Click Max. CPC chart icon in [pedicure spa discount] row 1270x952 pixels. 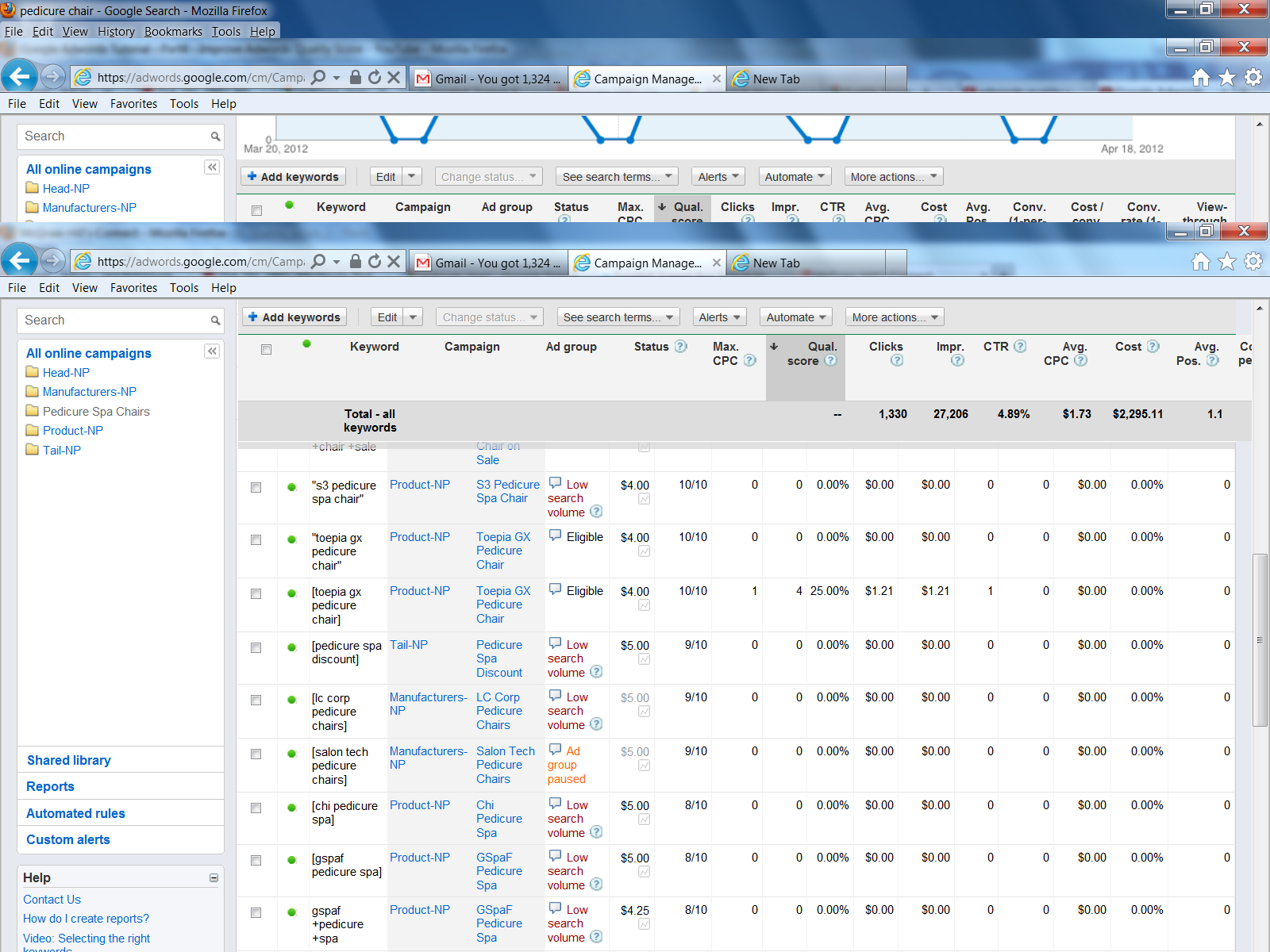click(644, 659)
